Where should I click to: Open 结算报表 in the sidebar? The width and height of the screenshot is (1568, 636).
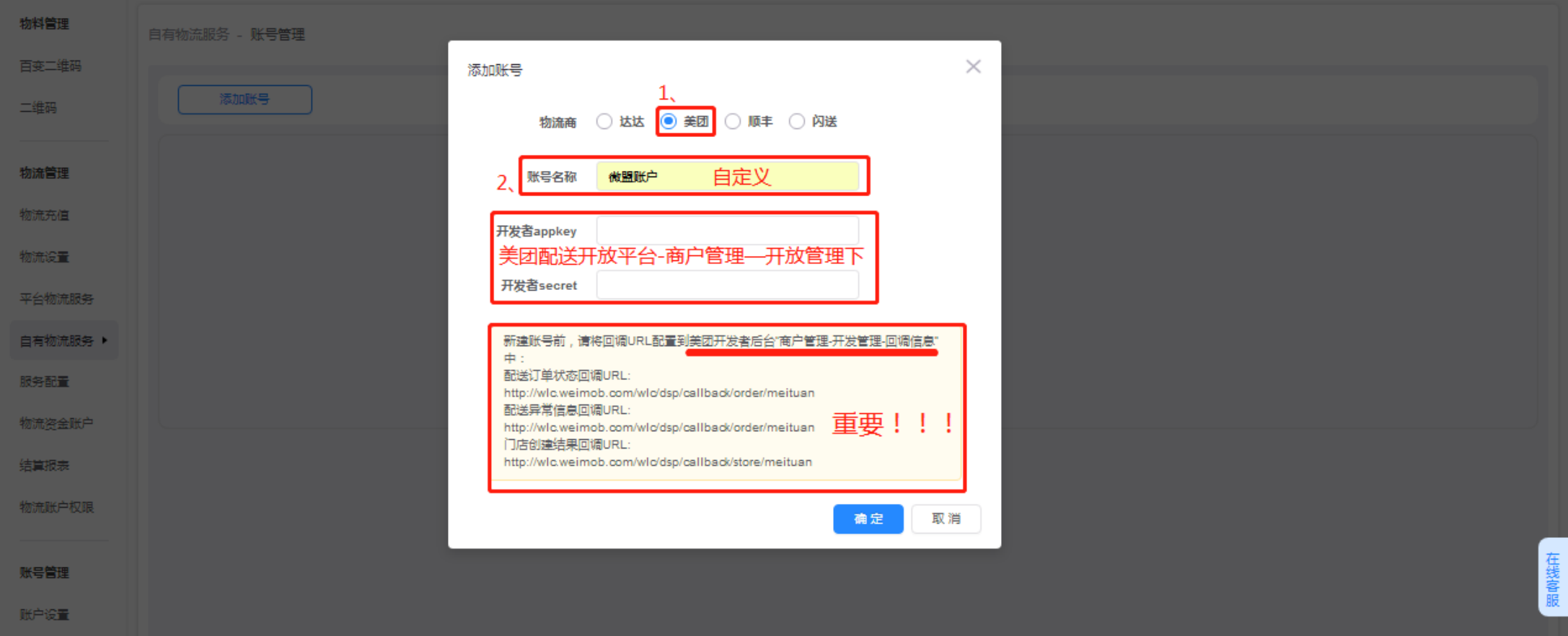44,465
